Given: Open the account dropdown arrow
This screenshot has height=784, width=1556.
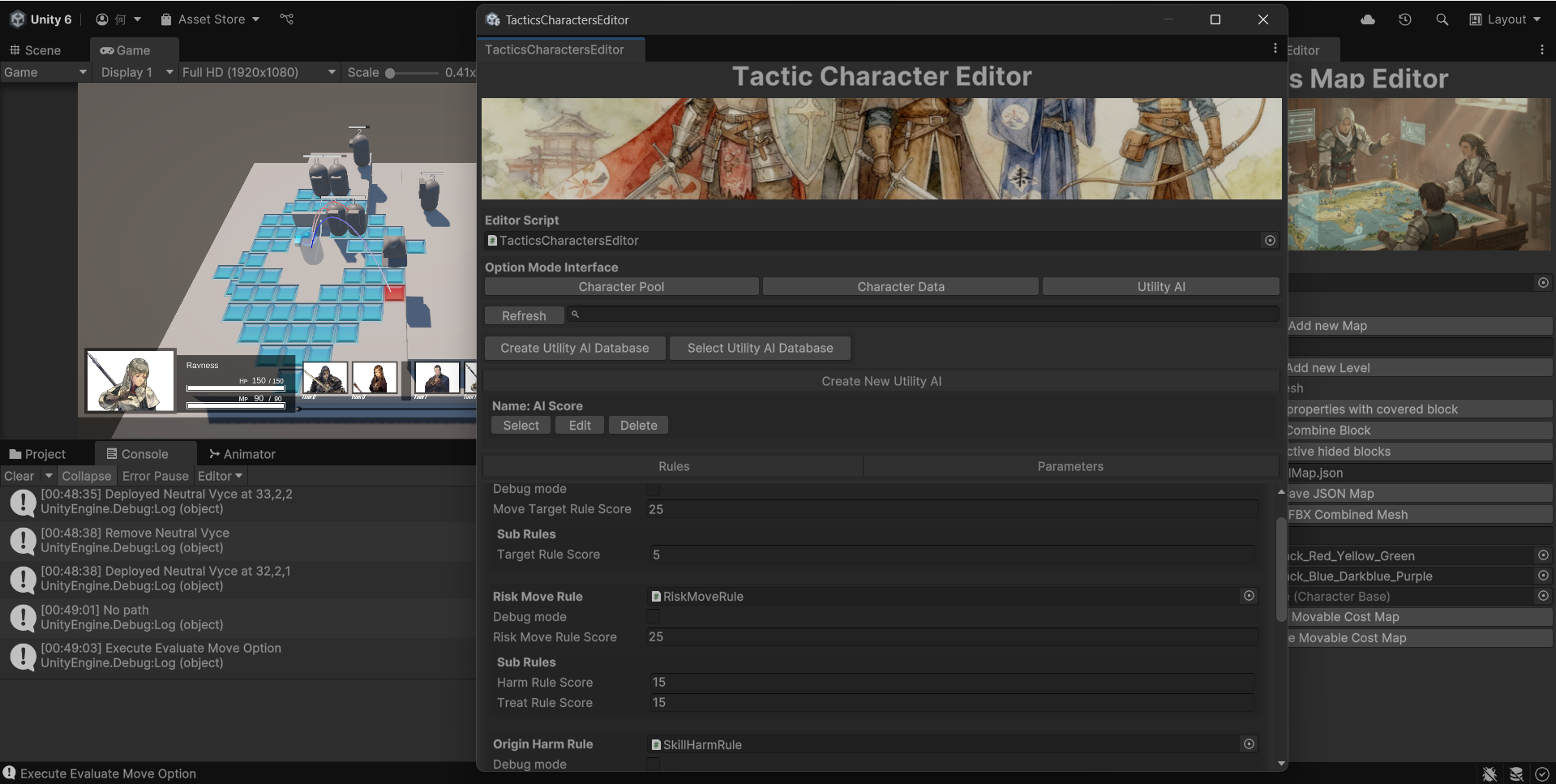Looking at the screenshot, I should click(137, 19).
